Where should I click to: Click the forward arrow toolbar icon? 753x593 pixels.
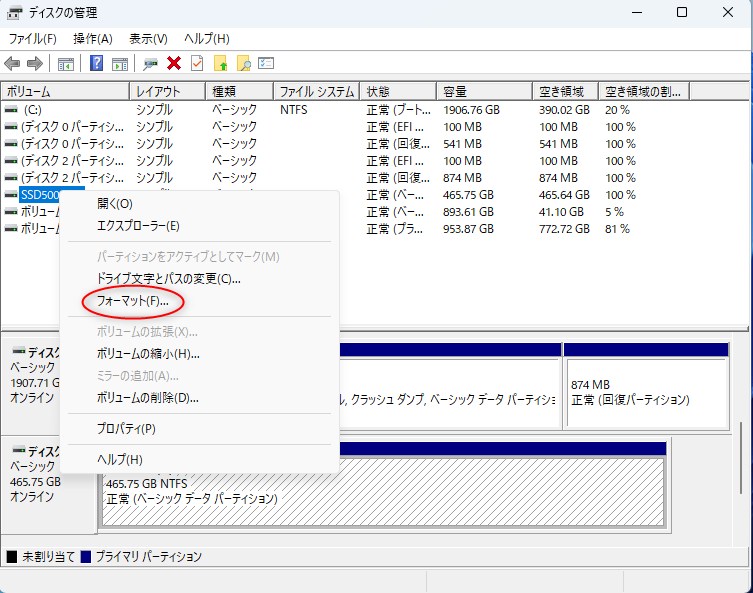34,64
